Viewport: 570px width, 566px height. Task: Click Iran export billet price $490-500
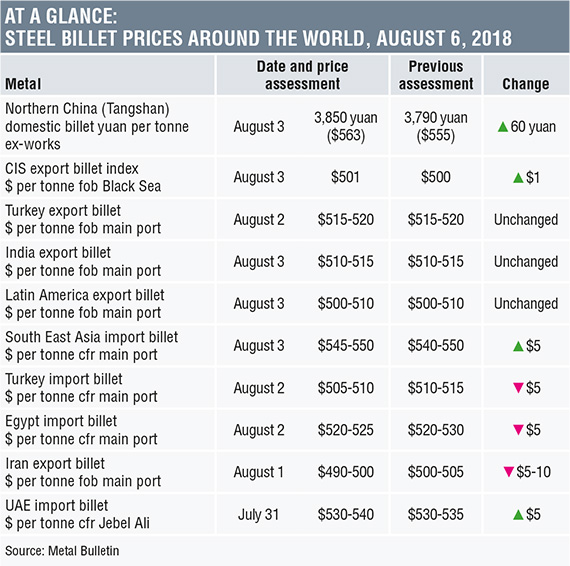click(346, 472)
